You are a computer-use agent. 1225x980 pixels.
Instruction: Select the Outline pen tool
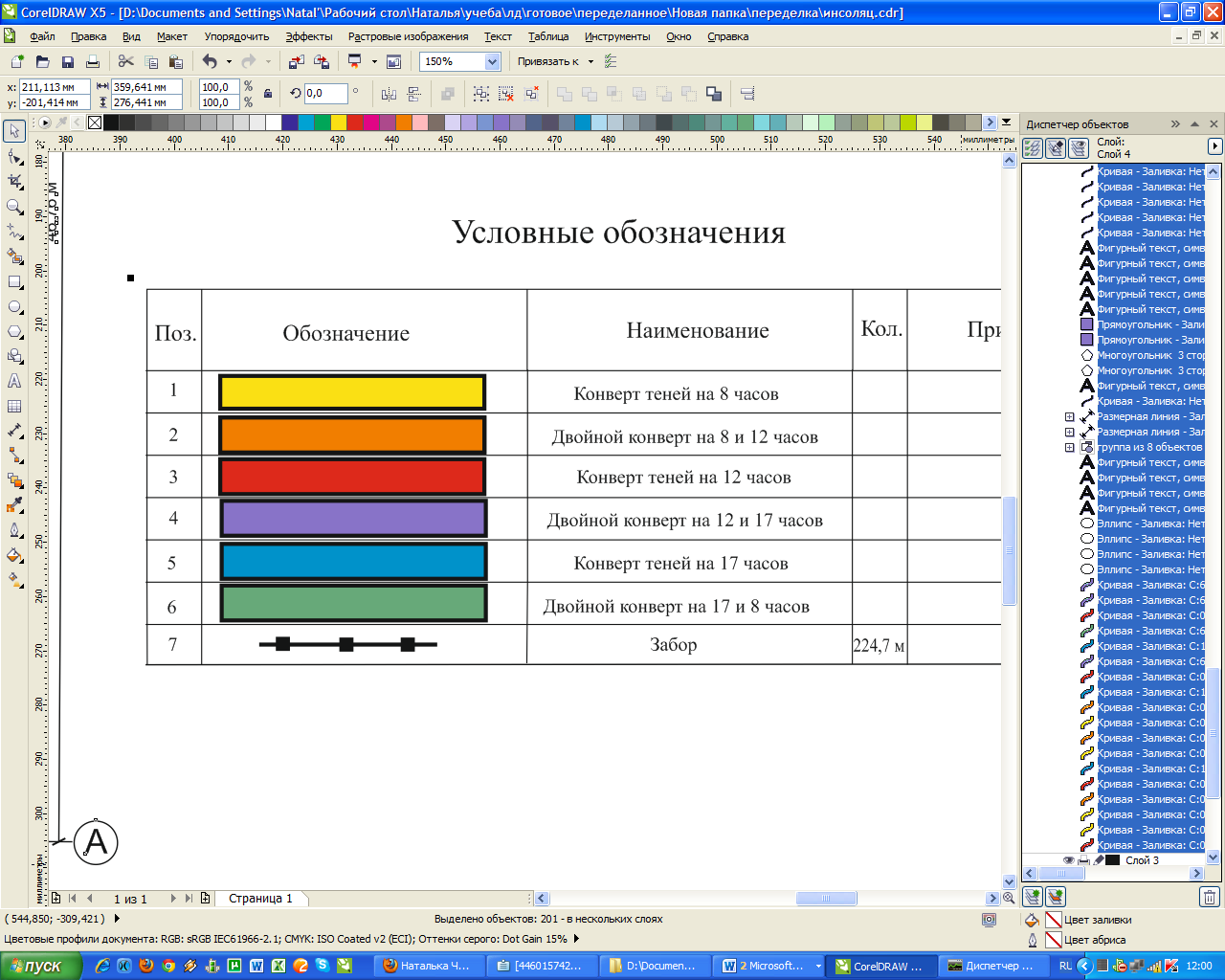click(x=14, y=530)
